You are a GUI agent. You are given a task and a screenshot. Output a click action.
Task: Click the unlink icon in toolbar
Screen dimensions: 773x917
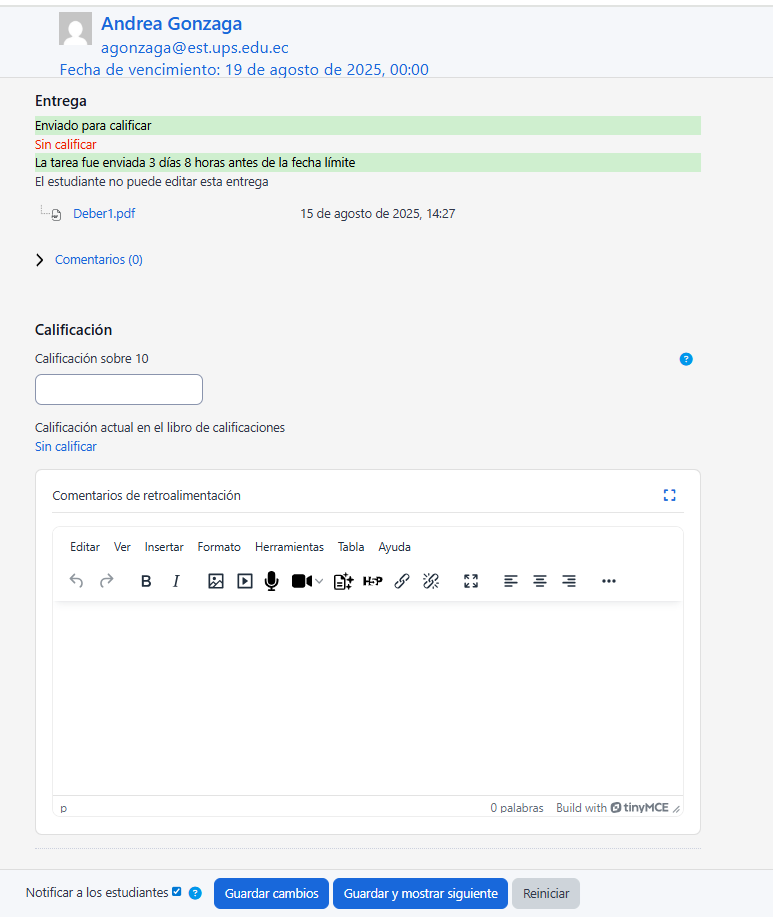431,581
